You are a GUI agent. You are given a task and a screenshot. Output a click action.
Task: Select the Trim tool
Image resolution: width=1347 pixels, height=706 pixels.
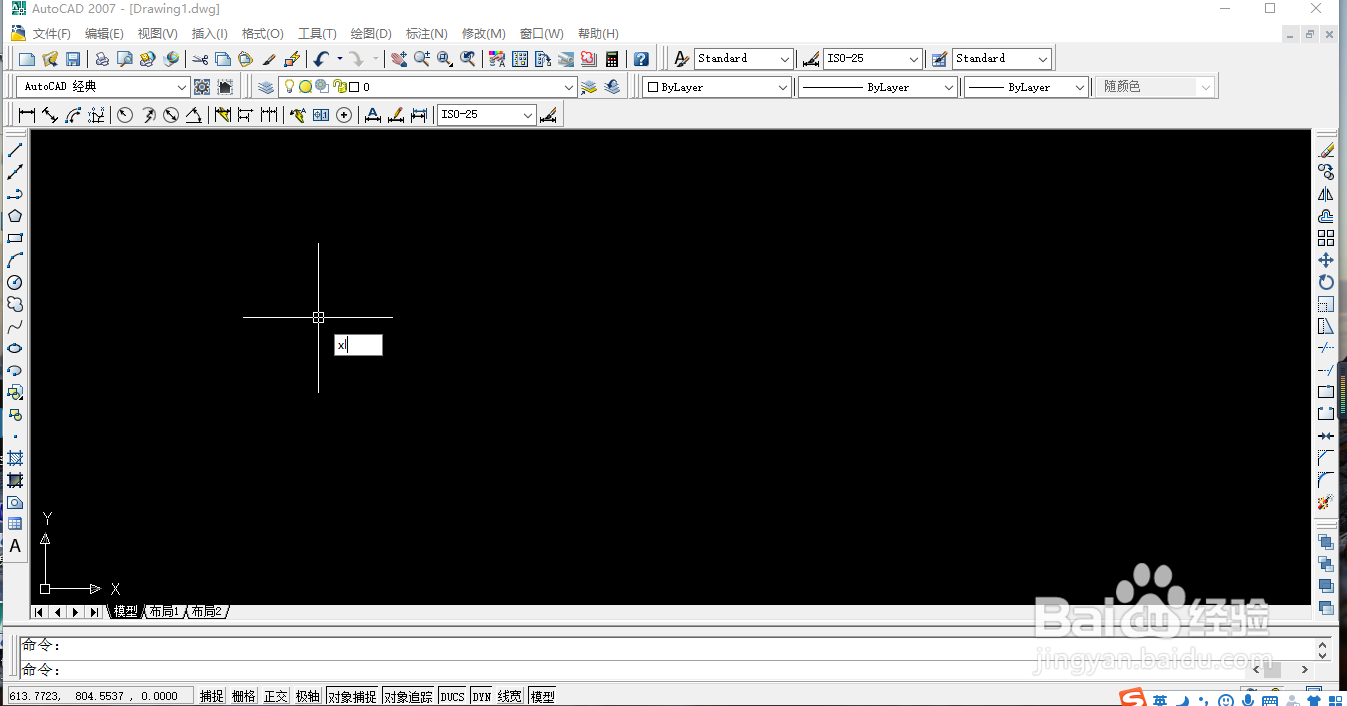(1326, 348)
